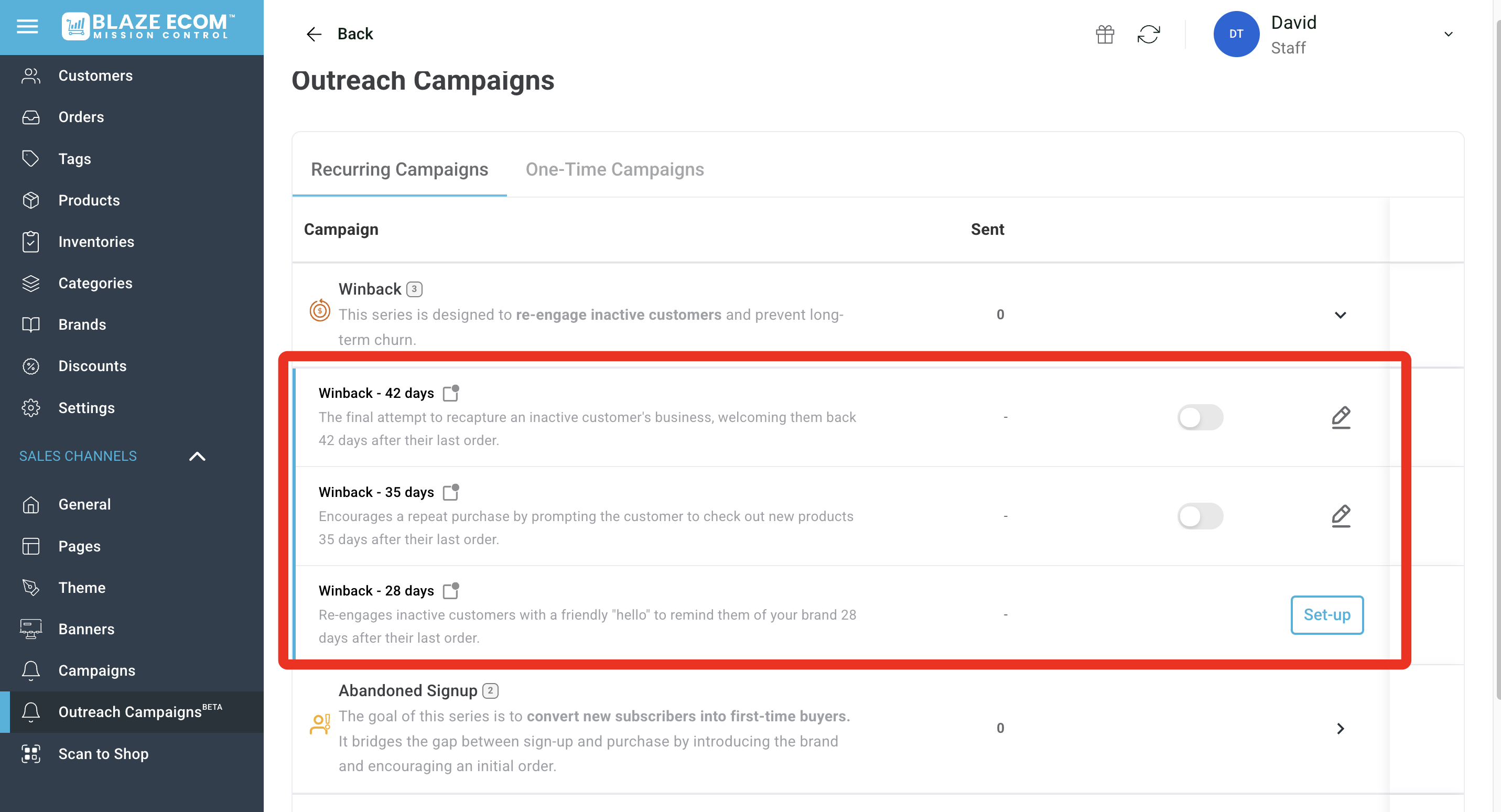Open the hamburger menu icon

(27, 27)
